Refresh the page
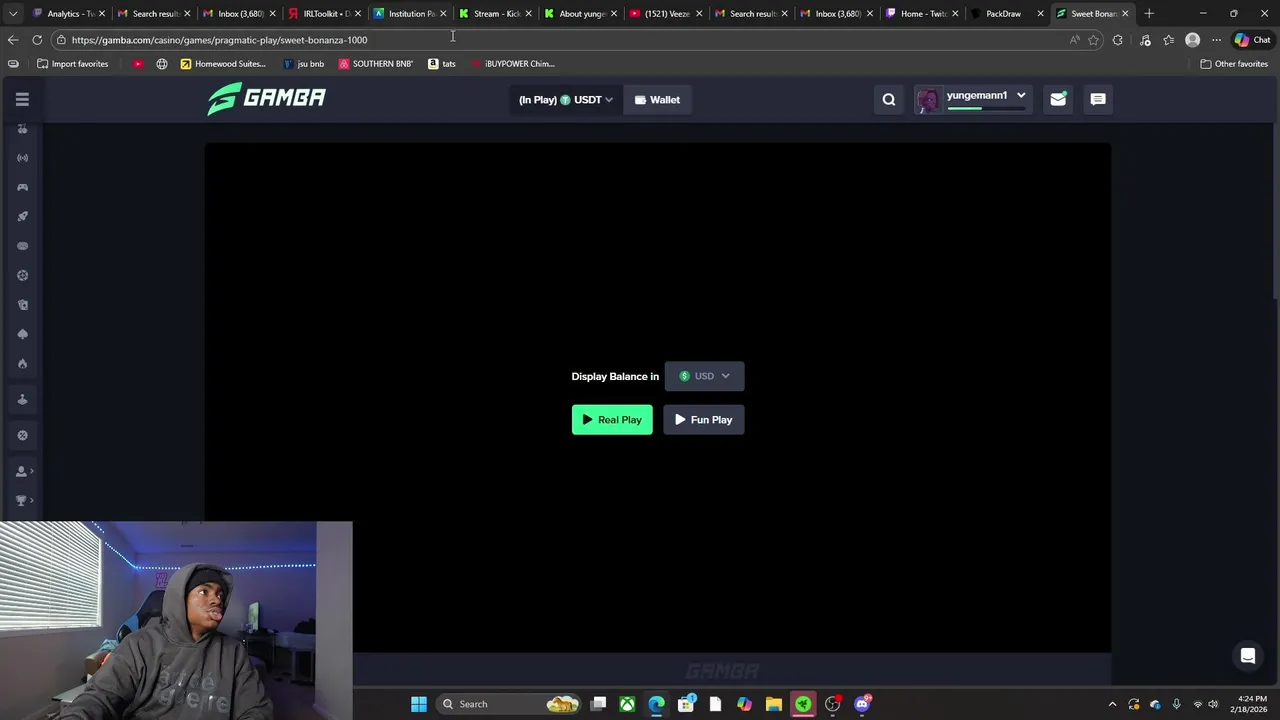Viewport: 1280px width, 720px height. pos(37,40)
